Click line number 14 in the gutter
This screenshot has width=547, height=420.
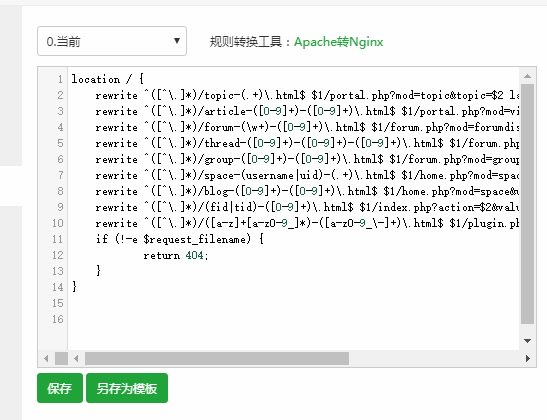(58, 287)
